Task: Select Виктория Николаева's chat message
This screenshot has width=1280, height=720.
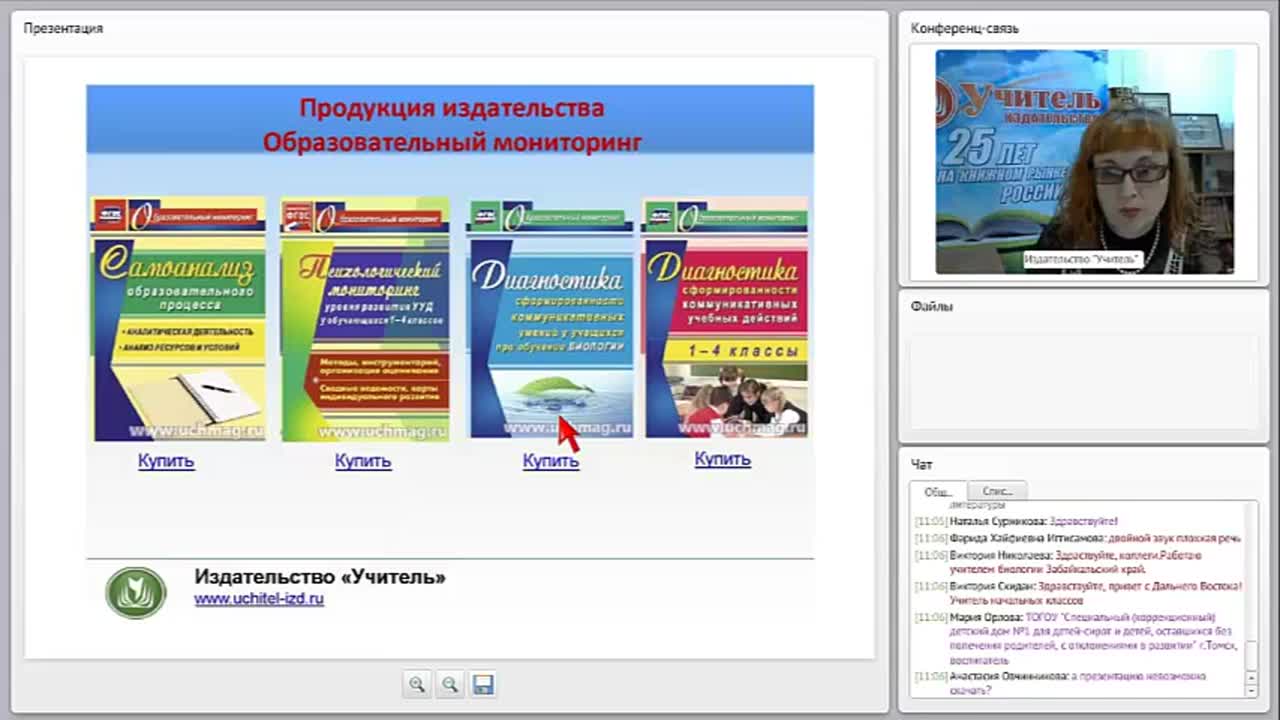Action: coord(1060,561)
